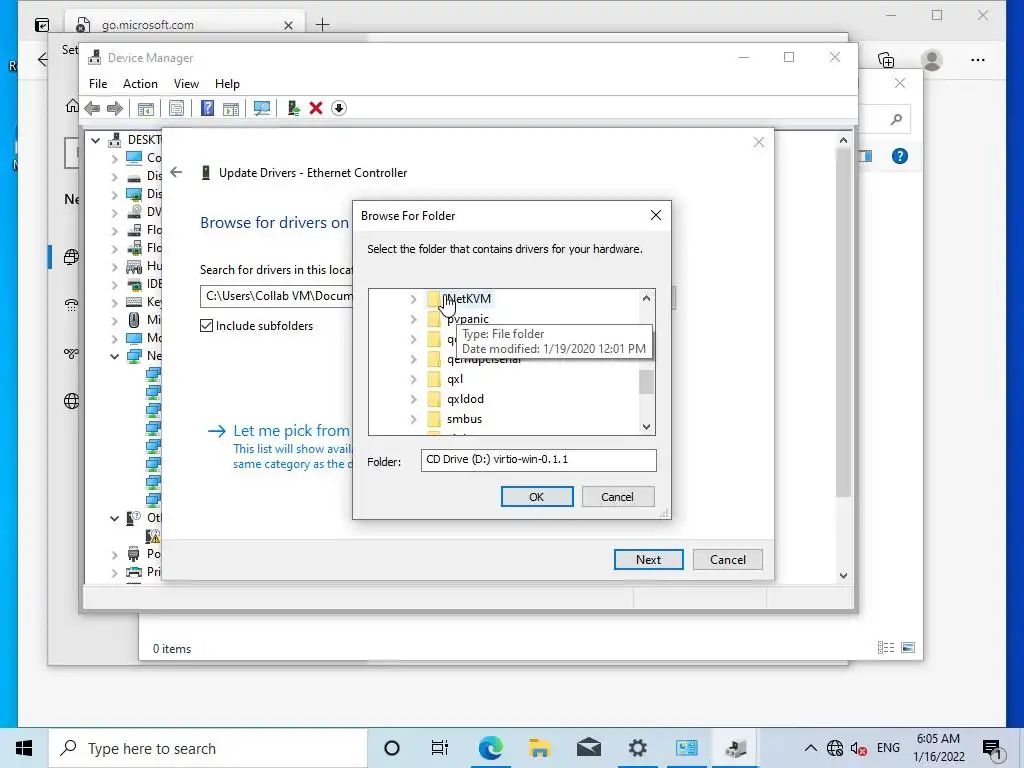Select the pvpanic folder in the tree
The image size is (1024, 768).
coord(468,319)
